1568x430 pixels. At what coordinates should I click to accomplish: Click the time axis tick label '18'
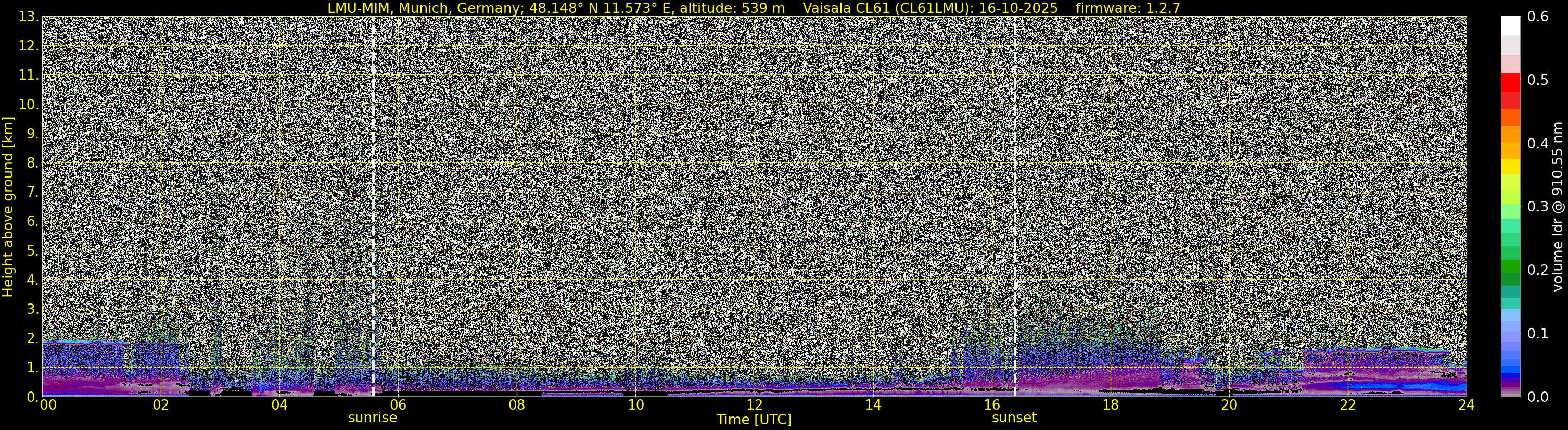1110,405
